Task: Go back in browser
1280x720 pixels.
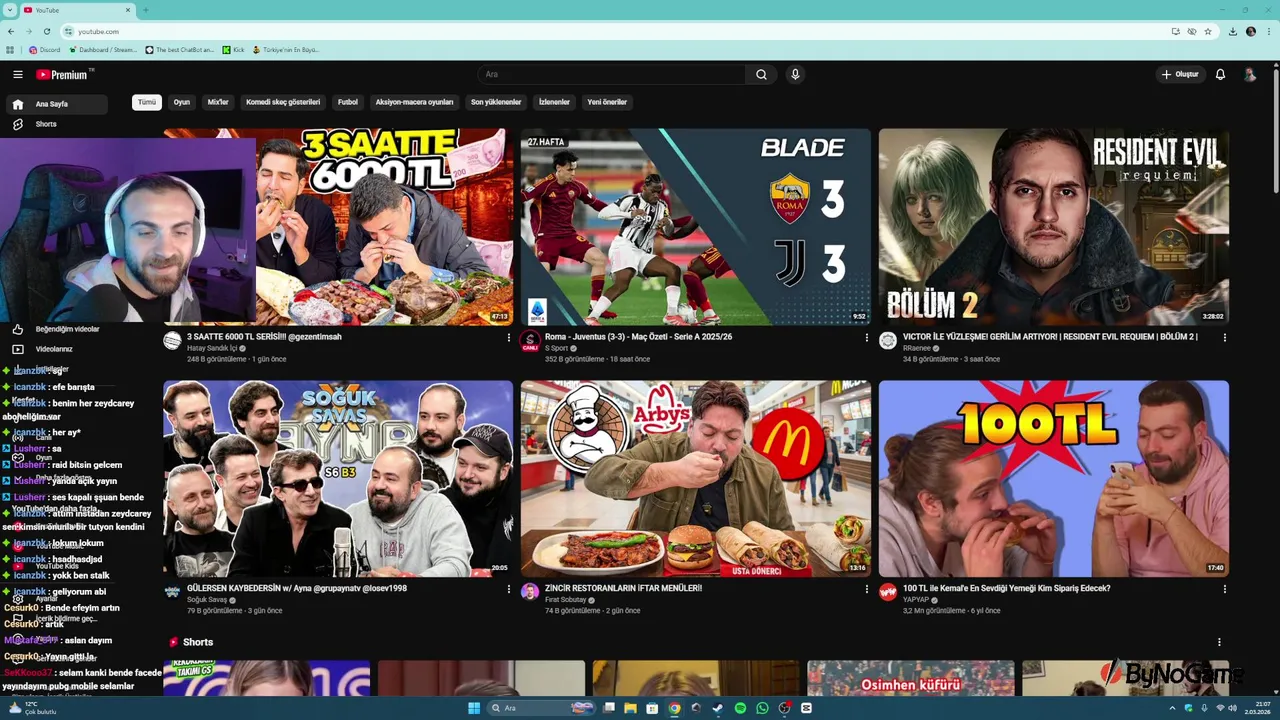Action: 11,32
